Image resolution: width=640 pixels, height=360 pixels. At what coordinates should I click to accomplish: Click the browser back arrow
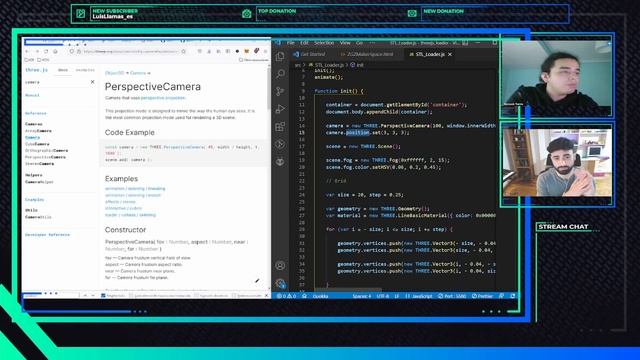[x=27, y=51]
